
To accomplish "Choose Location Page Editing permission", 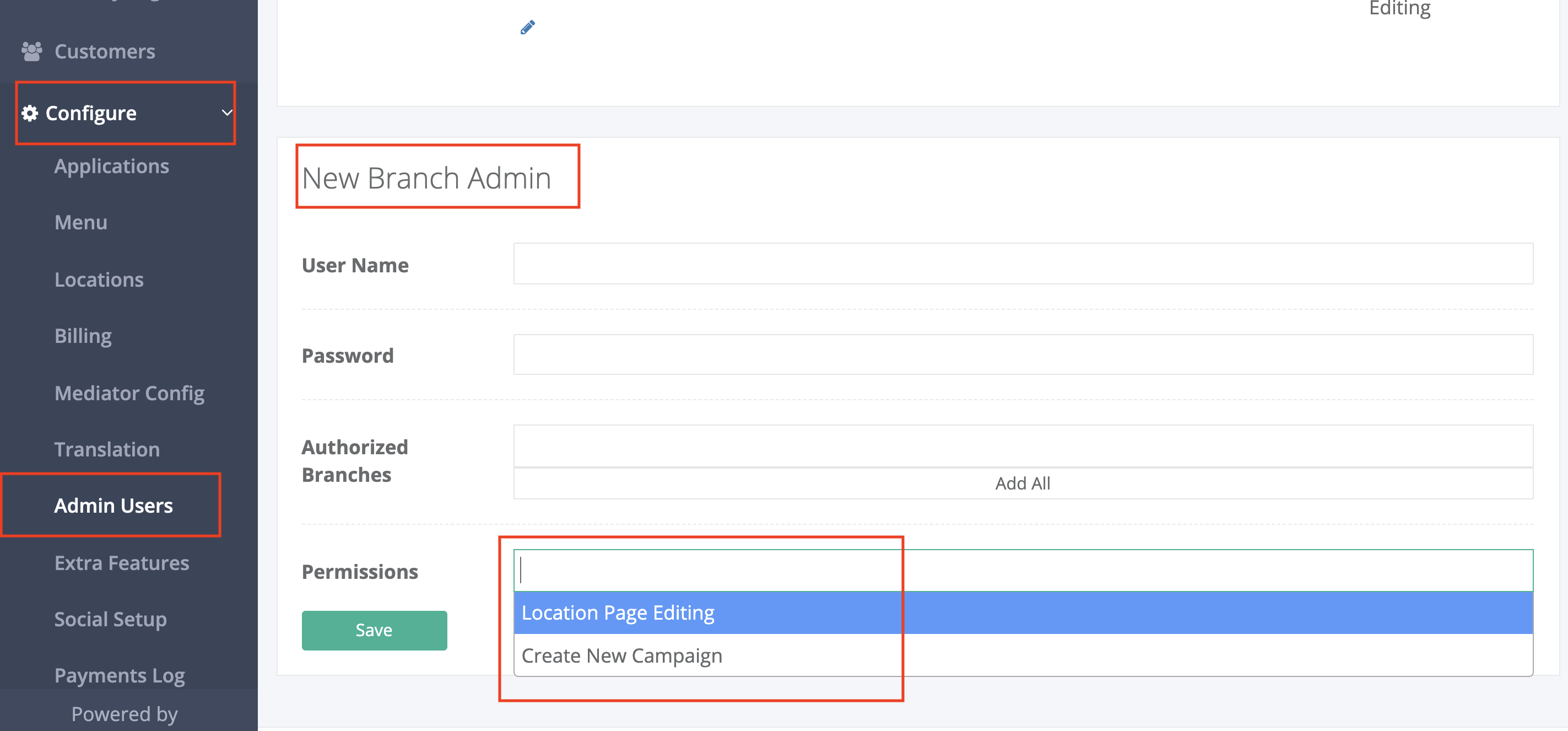I will pos(1023,613).
